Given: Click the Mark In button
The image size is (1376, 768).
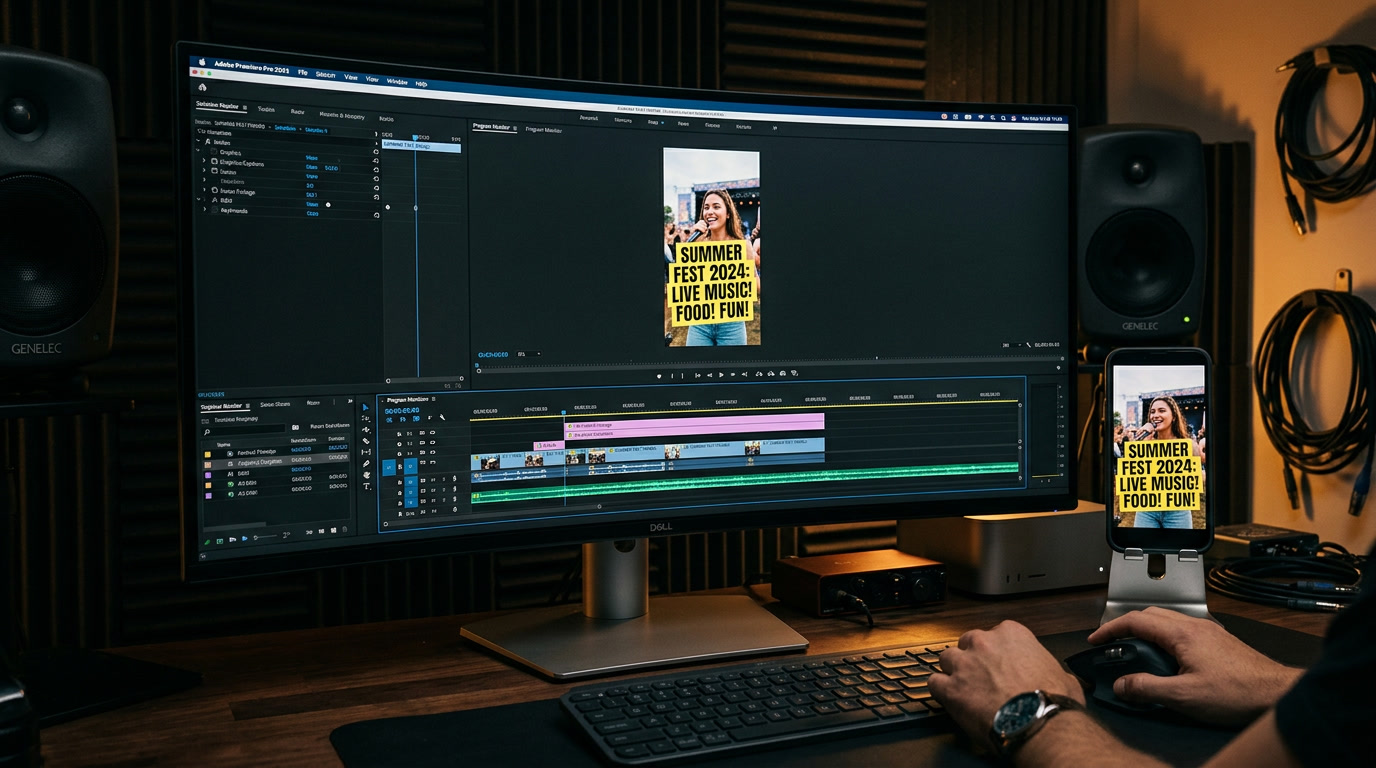Looking at the screenshot, I should point(672,375).
